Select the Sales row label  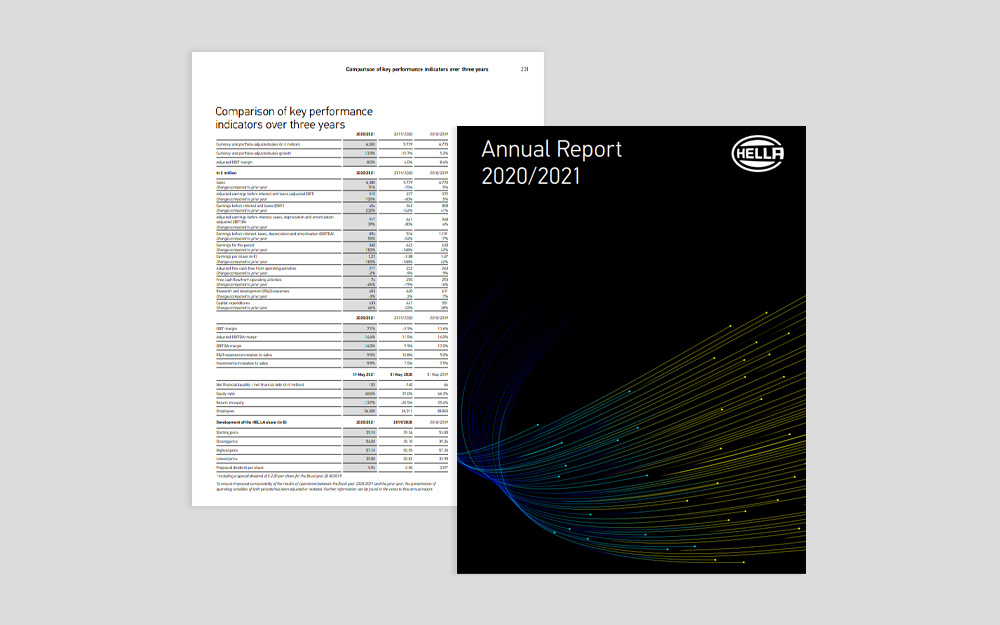click(221, 183)
